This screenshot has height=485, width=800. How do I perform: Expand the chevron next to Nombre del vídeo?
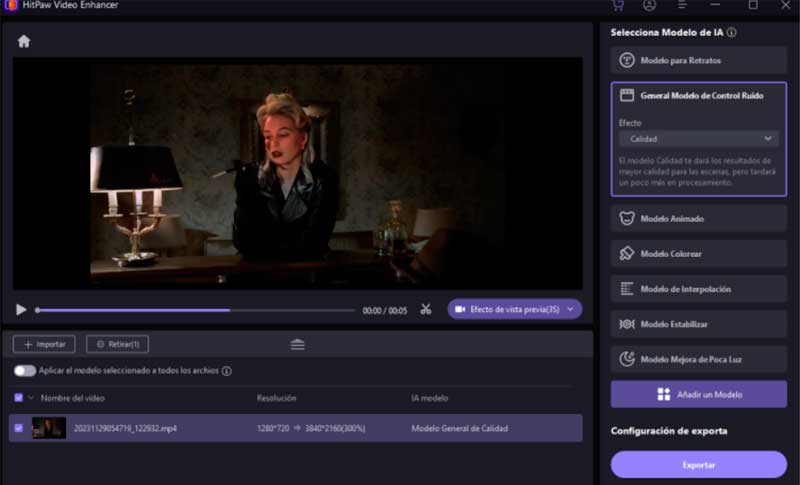tap(31, 398)
